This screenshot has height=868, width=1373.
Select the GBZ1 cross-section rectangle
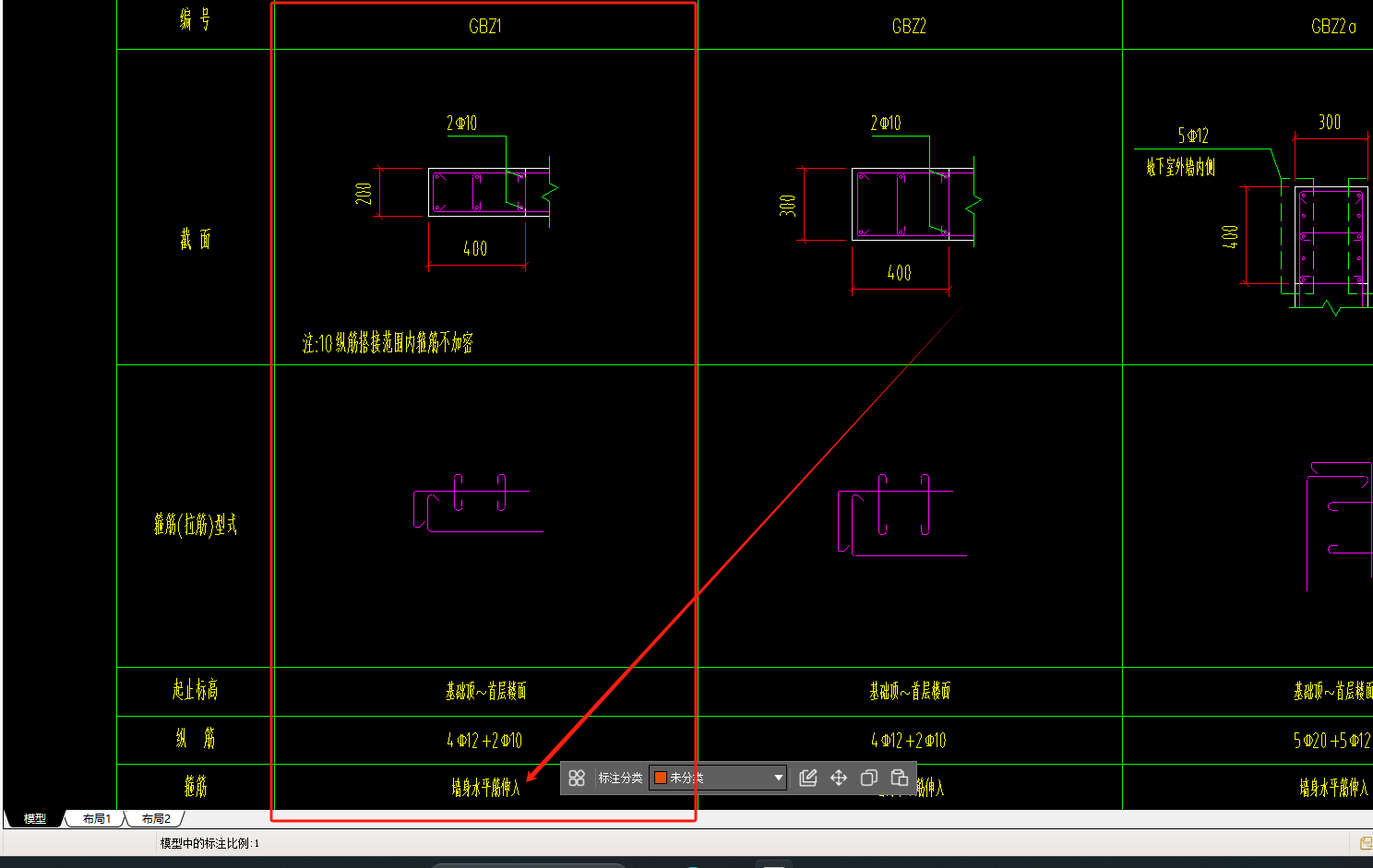tap(477, 192)
